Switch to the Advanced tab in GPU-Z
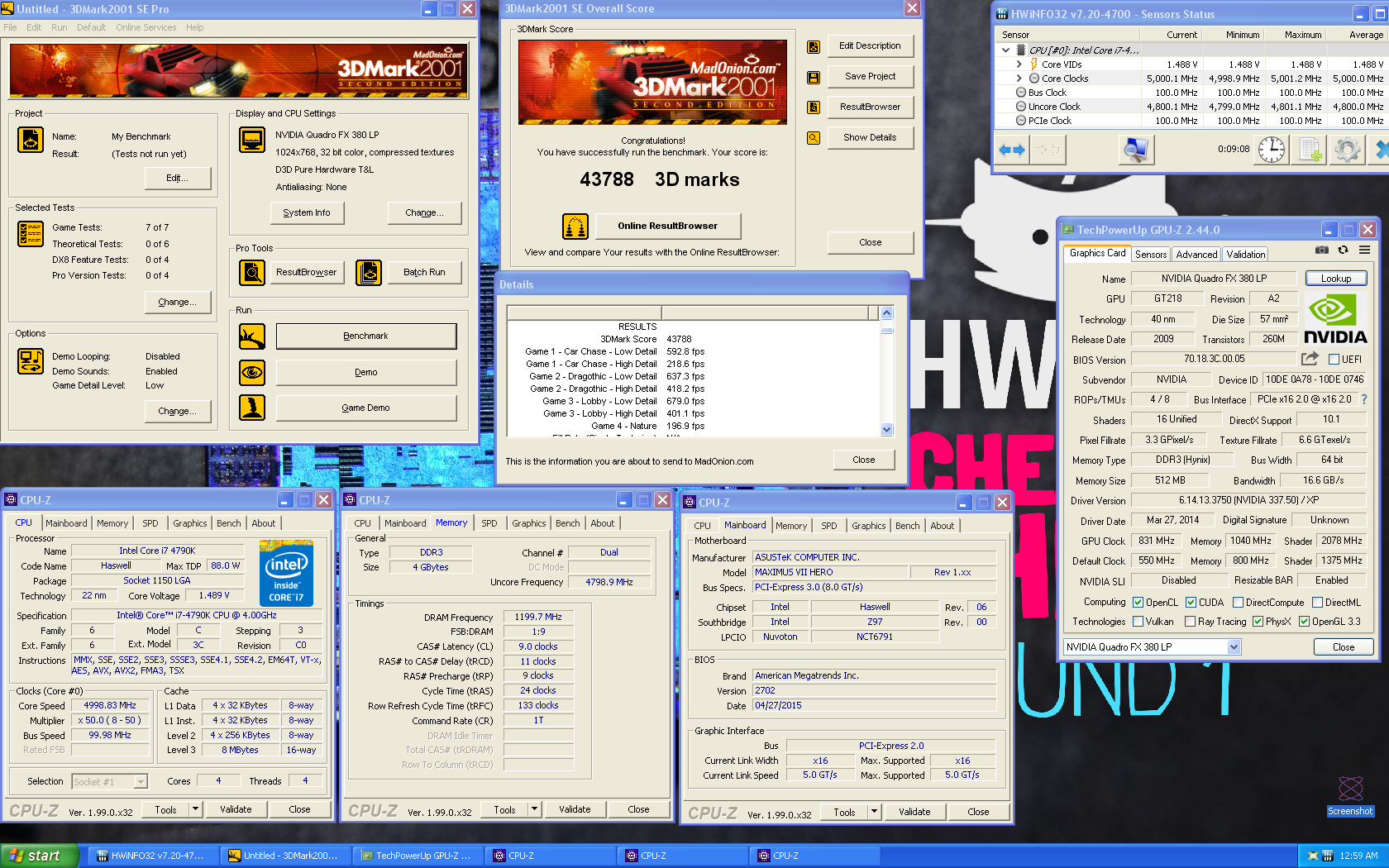 coord(1196,255)
